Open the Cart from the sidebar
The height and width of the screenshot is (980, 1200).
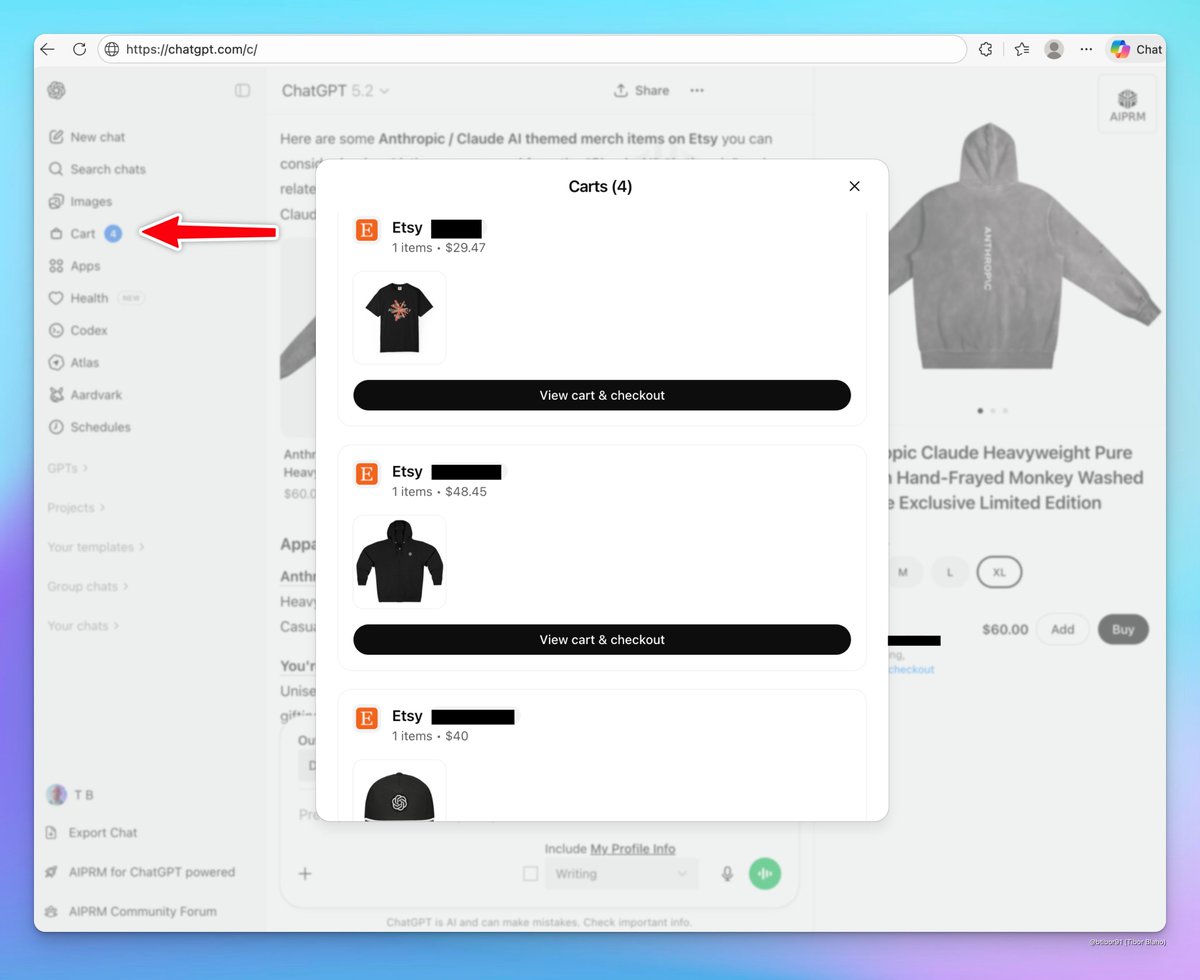pyautogui.click(x=82, y=233)
